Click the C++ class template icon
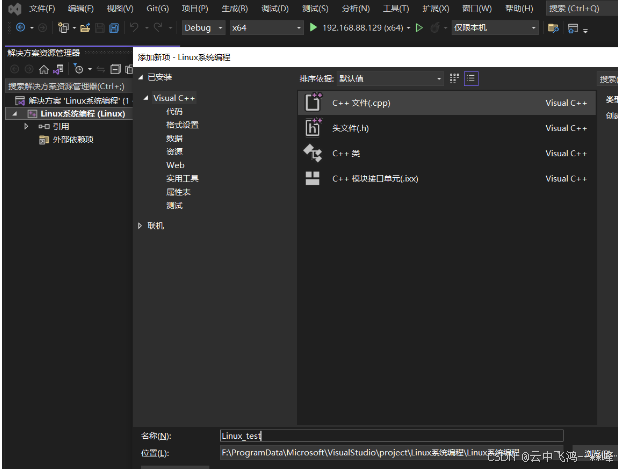 [x=313, y=153]
